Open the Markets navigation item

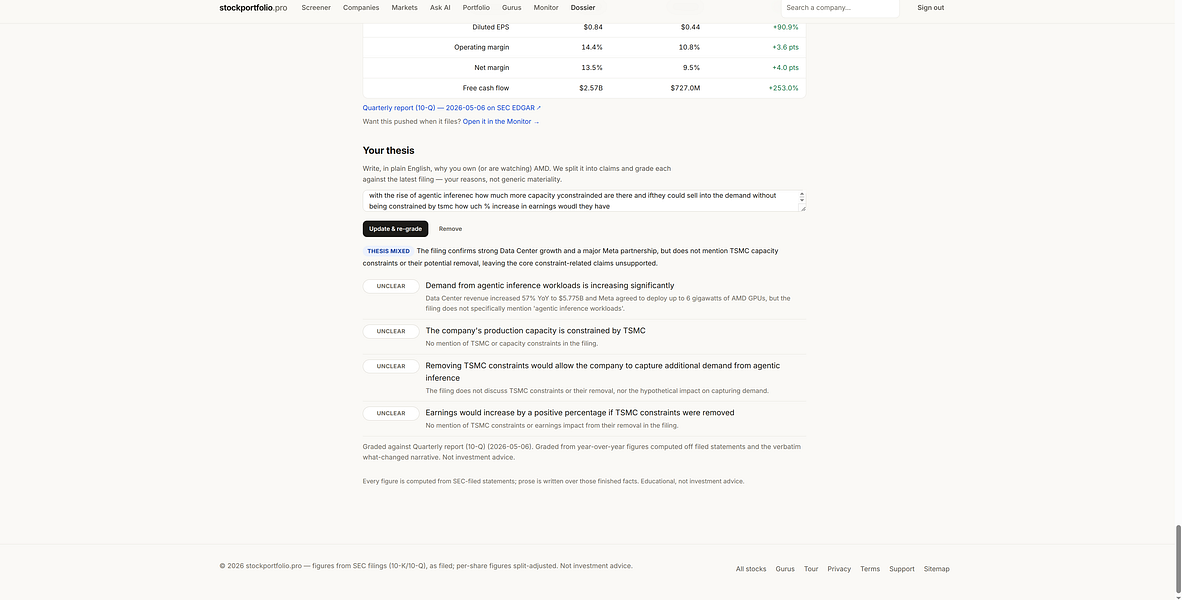click(x=404, y=8)
